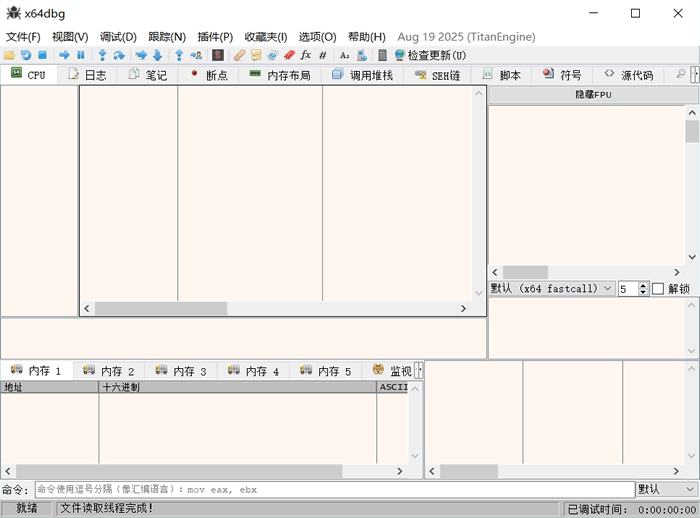Click the 地址 column header

[50, 387]
